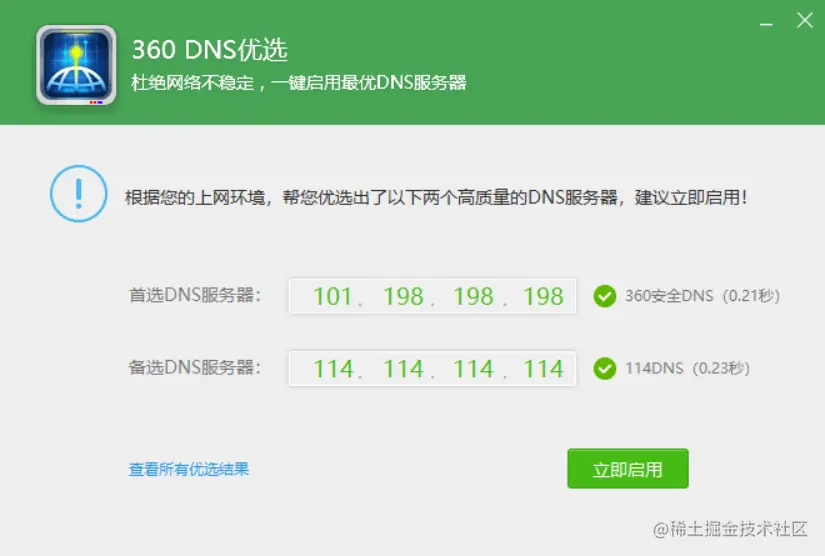Viewport: 825px width, 556px height.
Task: Click the 360 DNS globe app icon
Action: pyautogui.click(x=76, y=65)
